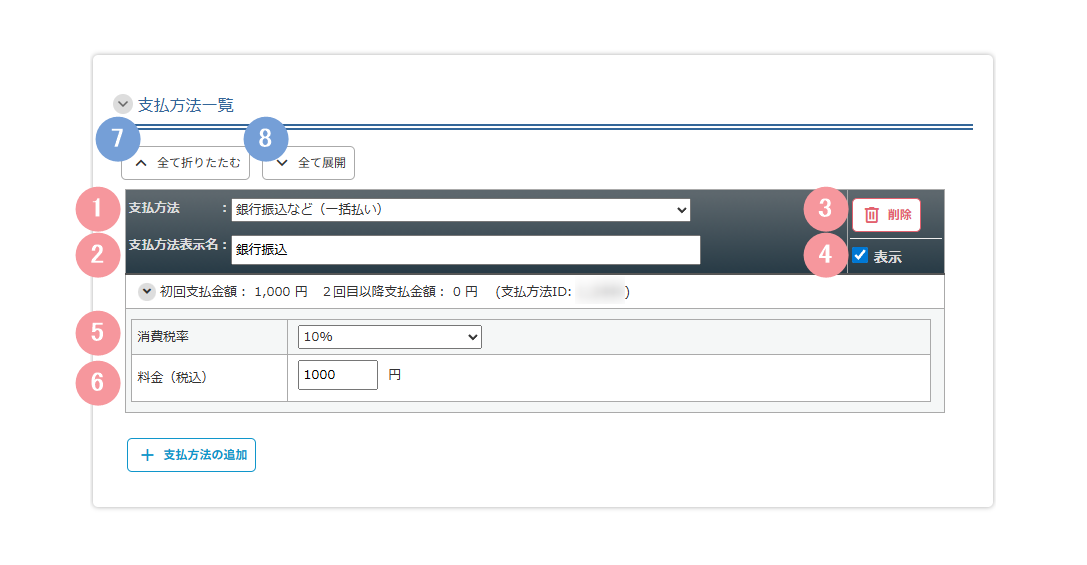Click the 支払方法一覧 heading text
This screenshot has height=565, width=1087.
[x=185, y=104]
